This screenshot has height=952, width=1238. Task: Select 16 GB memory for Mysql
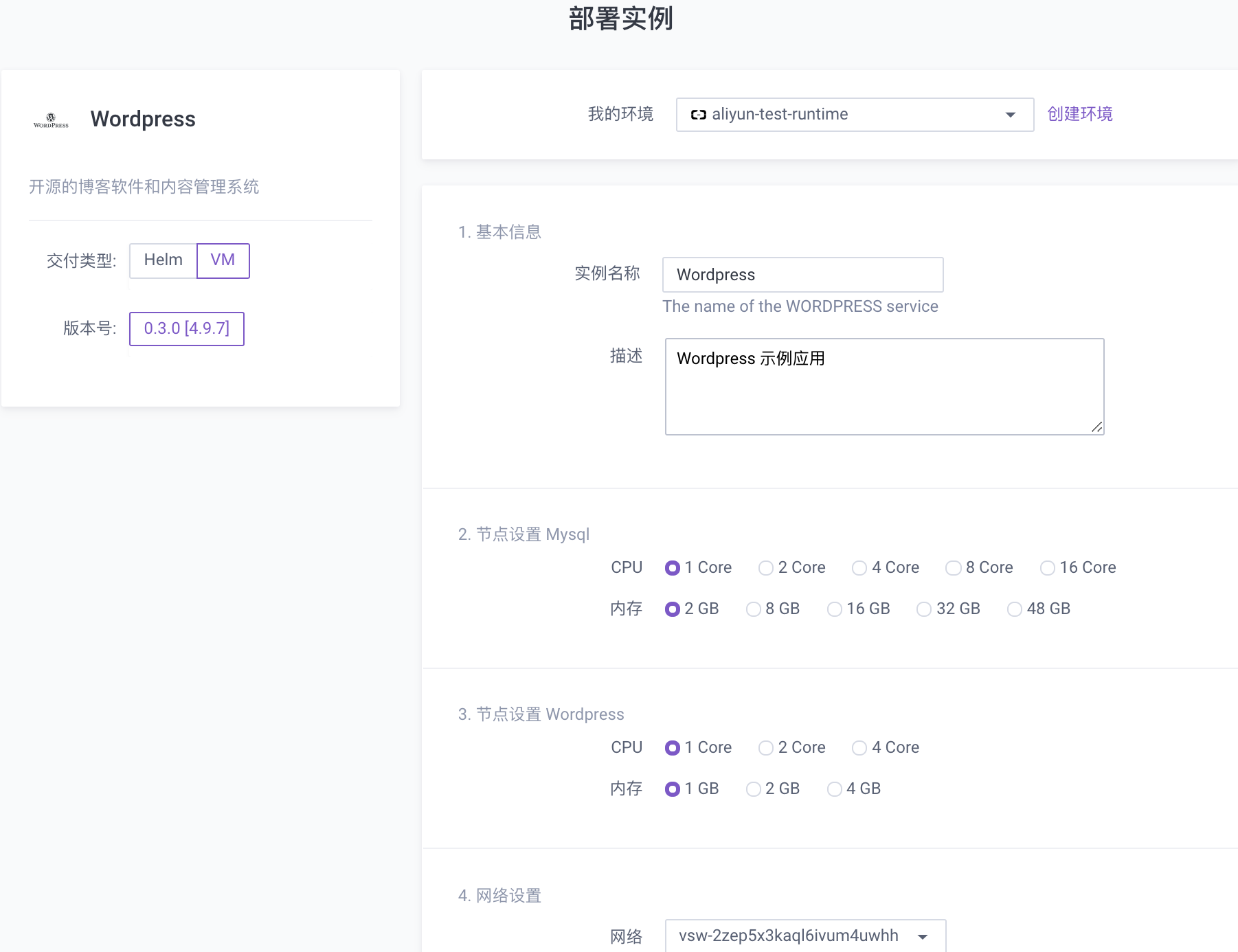(x=835, y=609)
